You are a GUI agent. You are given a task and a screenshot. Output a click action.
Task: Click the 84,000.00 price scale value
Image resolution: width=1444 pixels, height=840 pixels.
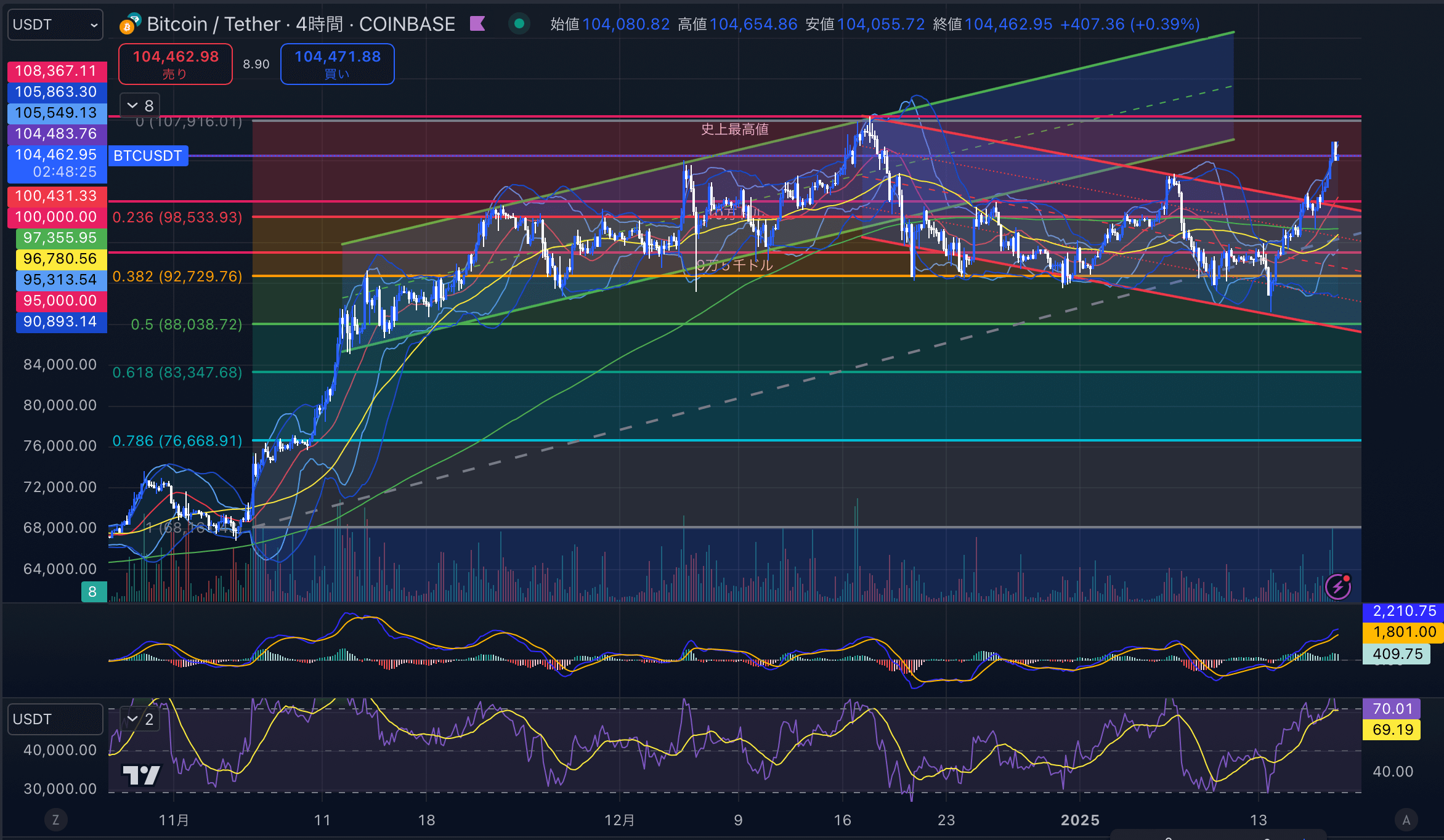[60, 365]
